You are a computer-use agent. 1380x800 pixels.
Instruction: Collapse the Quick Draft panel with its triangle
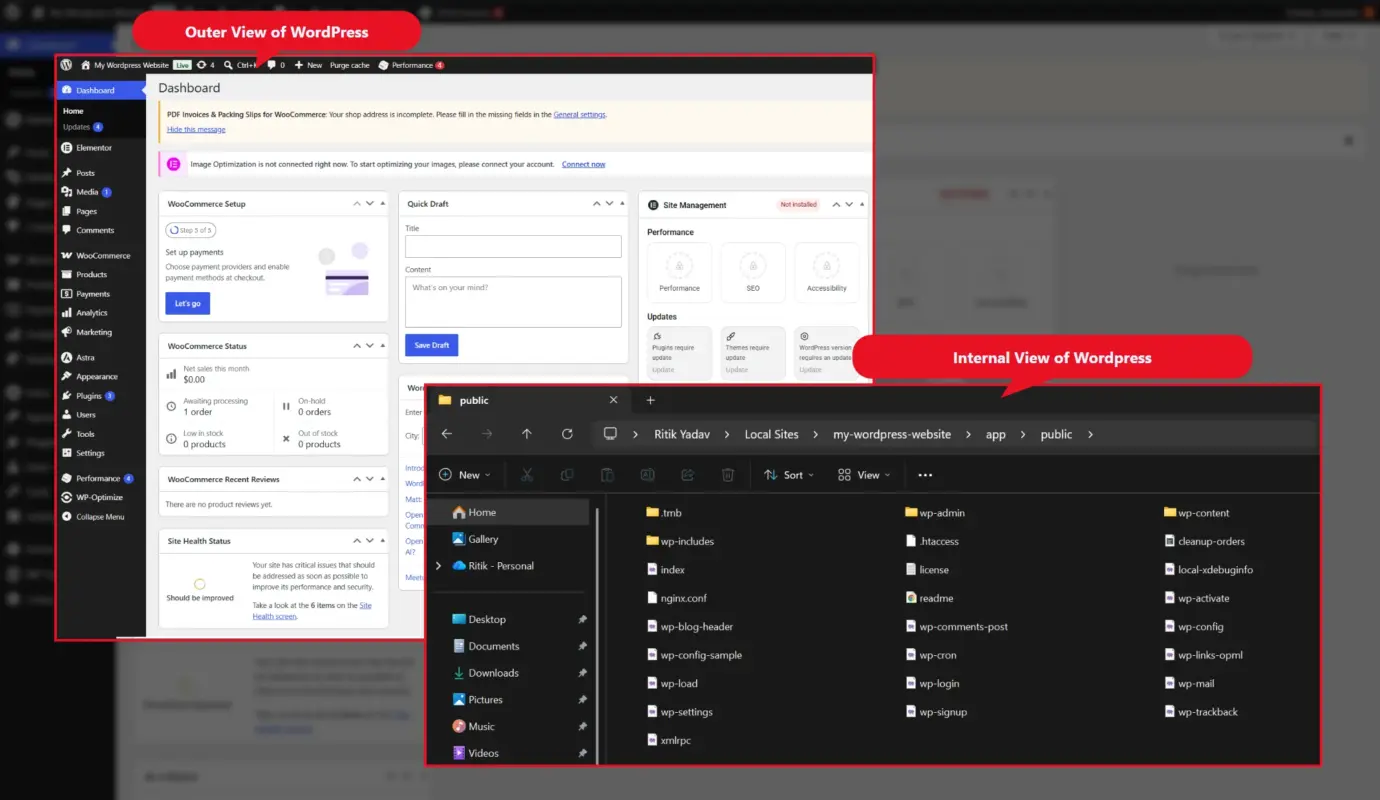622,204
